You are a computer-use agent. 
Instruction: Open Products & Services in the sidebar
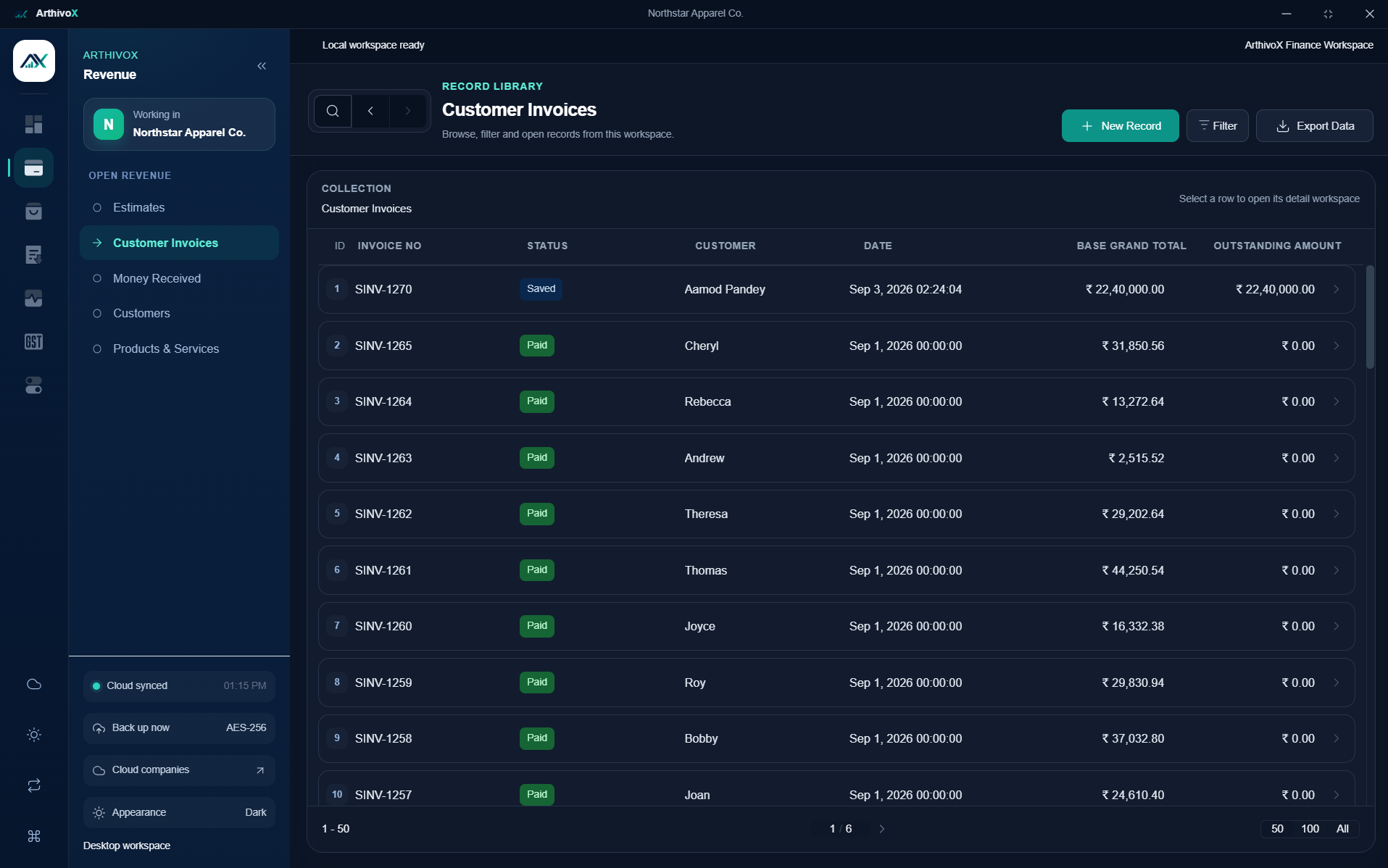click(179, 349)
